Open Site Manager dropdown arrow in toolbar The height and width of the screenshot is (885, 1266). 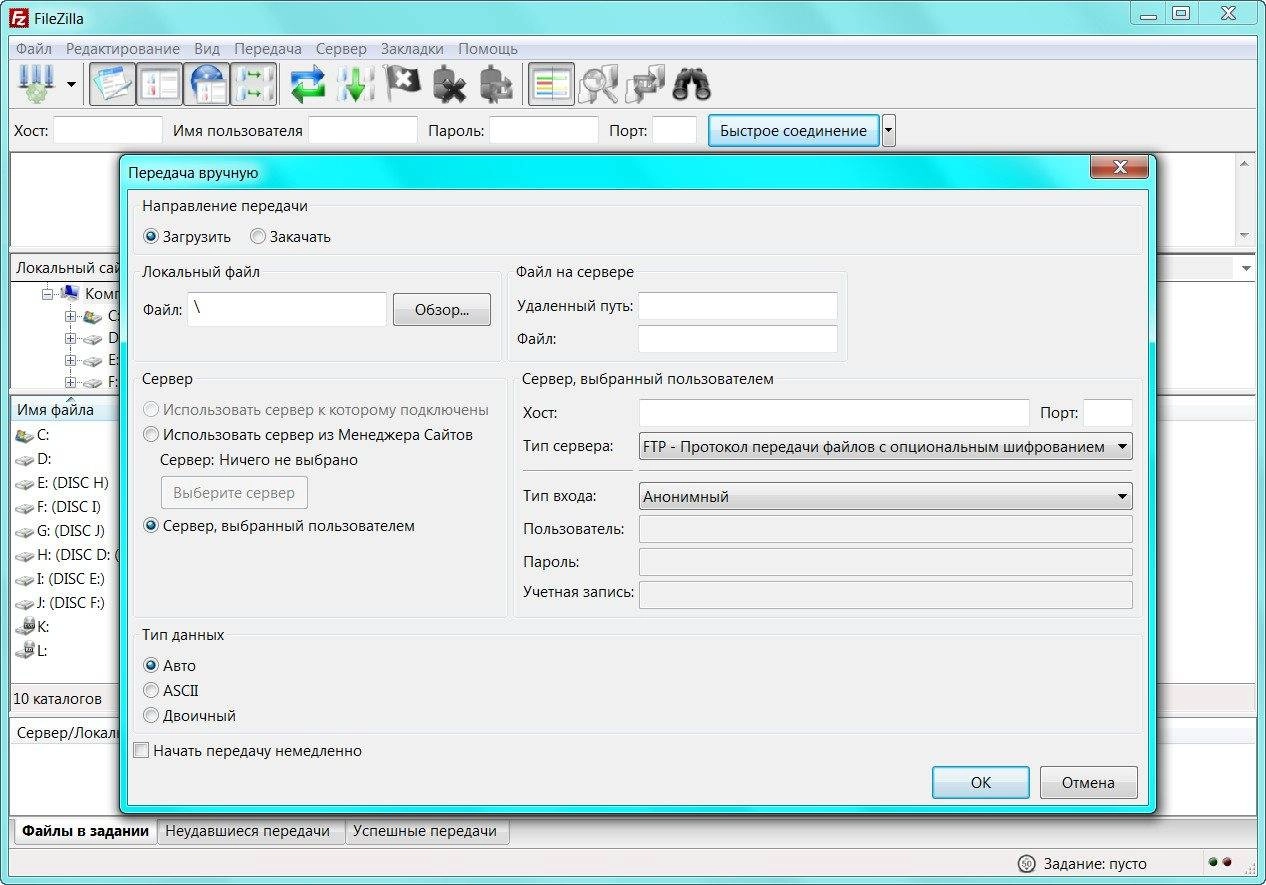(71, 85)
